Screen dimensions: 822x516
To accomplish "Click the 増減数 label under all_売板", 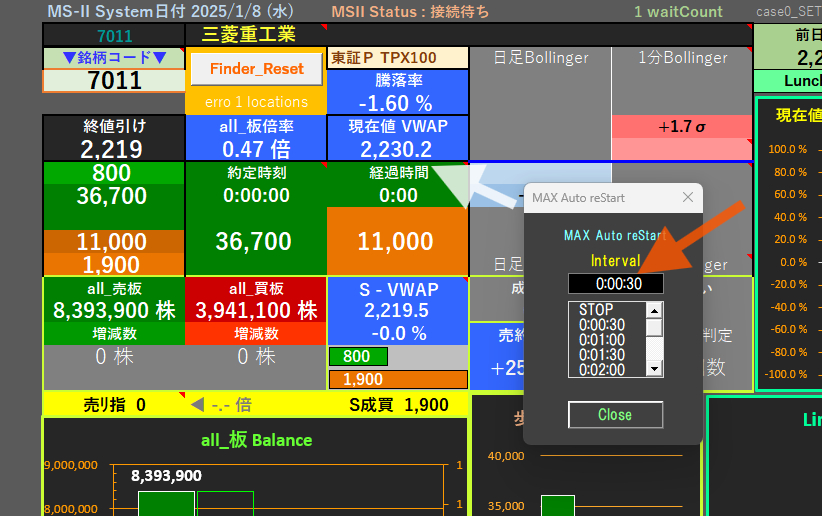I will 114,334.
